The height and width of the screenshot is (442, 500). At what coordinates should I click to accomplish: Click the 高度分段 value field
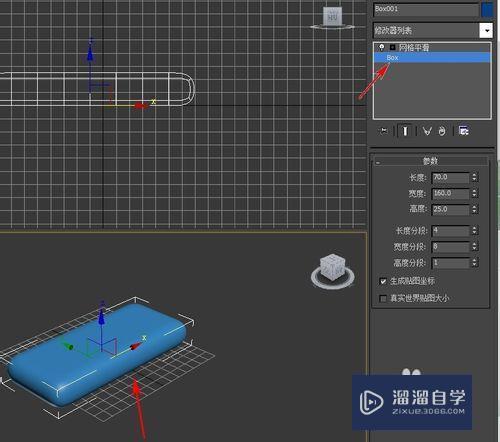(x=451, y=263)
